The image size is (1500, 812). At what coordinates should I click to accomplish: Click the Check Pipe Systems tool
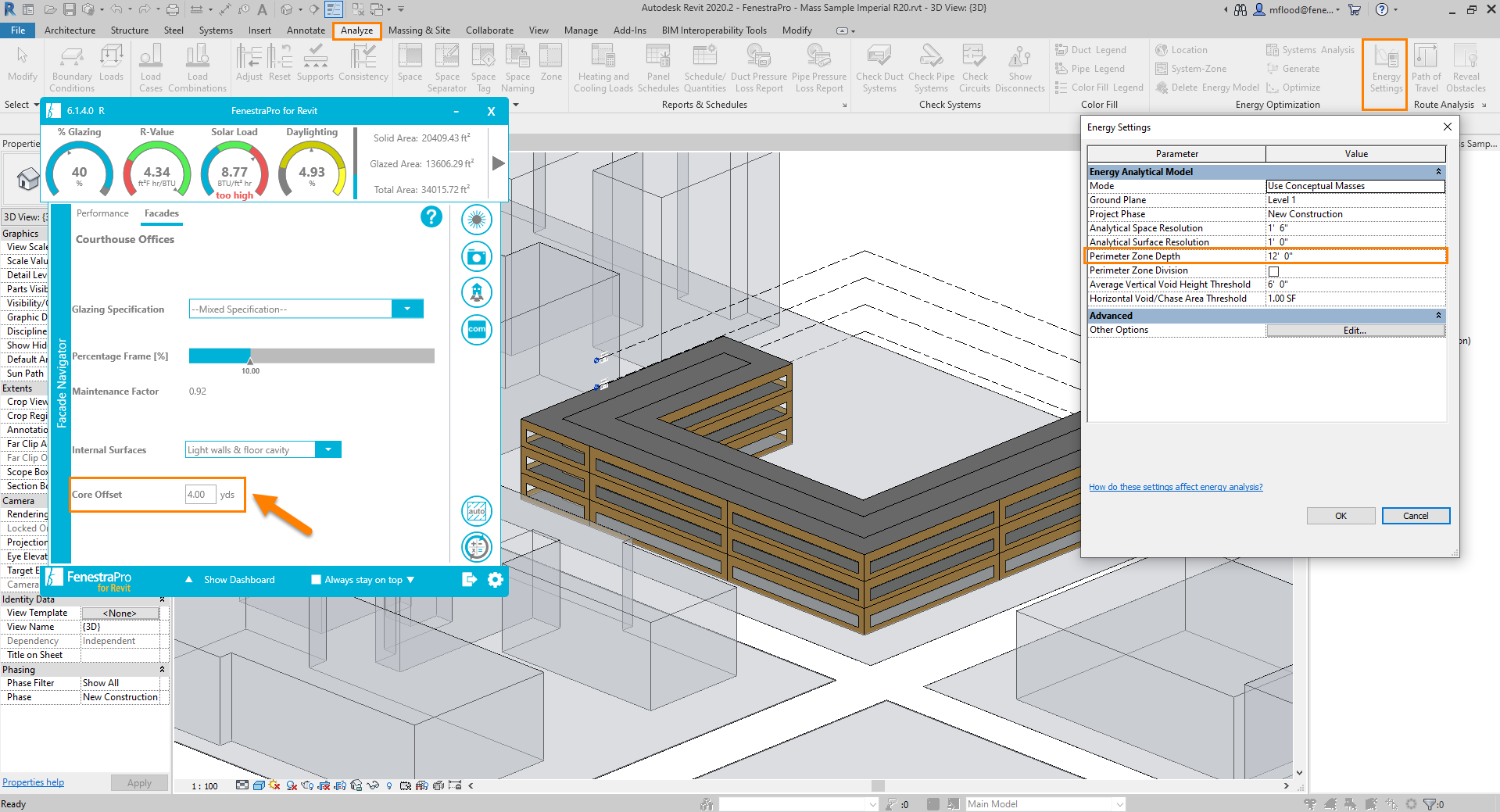[931, 69]
